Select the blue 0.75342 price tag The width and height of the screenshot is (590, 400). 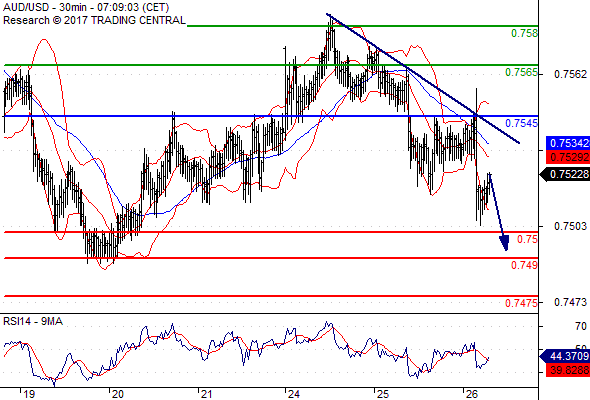point(567,143)
